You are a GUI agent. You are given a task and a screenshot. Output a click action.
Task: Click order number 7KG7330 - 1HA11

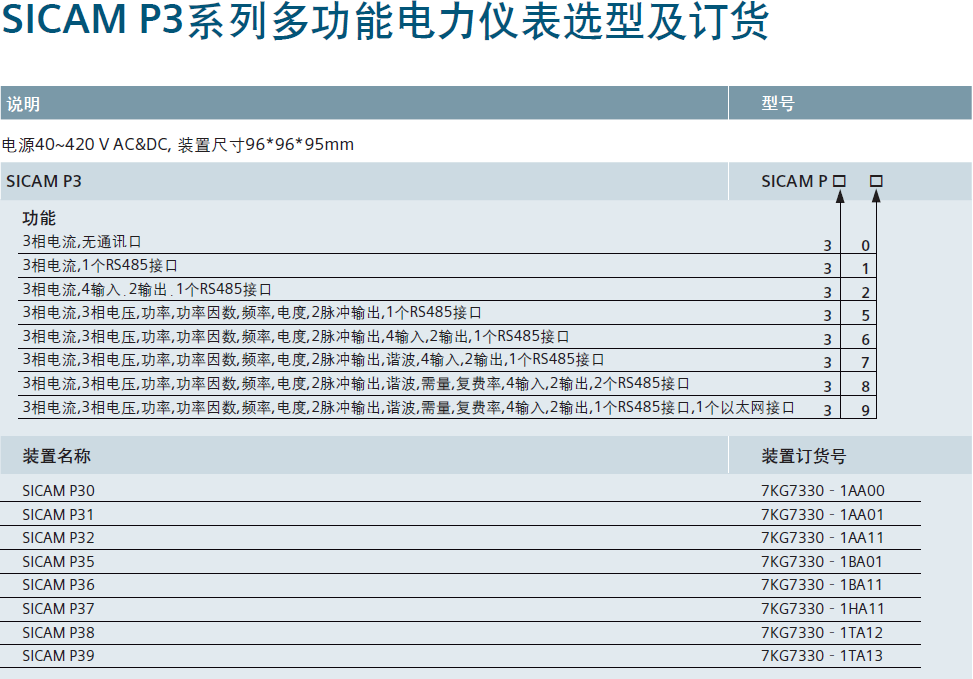pos(822,608)
